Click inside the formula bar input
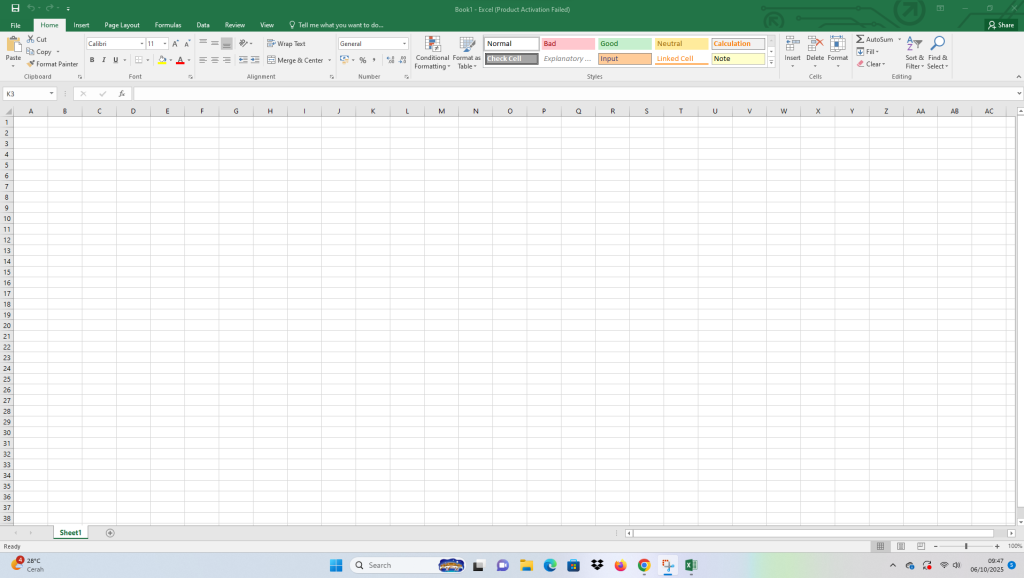This screenshot has height=578, width=1024. [570, 94]
